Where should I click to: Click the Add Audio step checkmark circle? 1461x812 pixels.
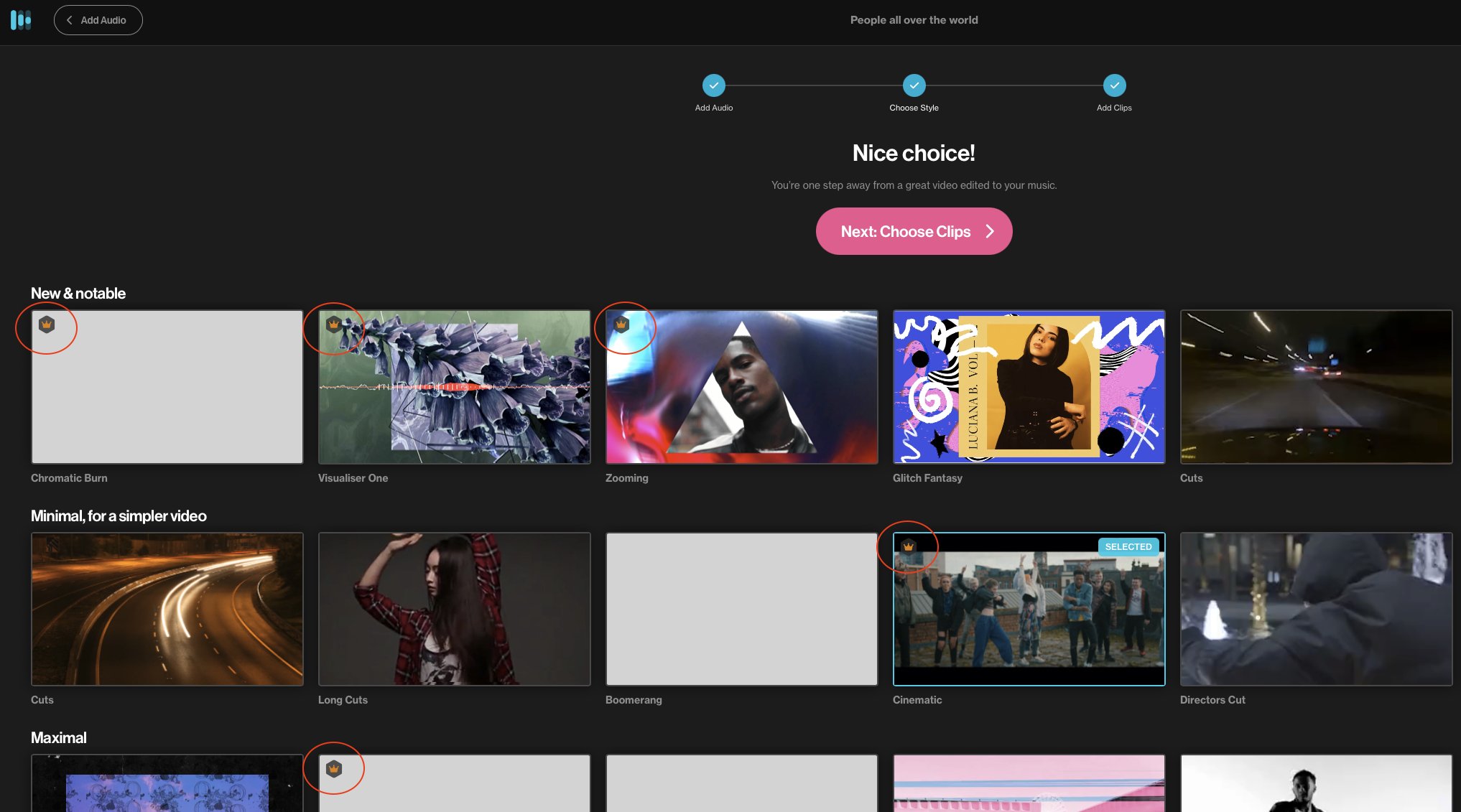coord(713,85)
